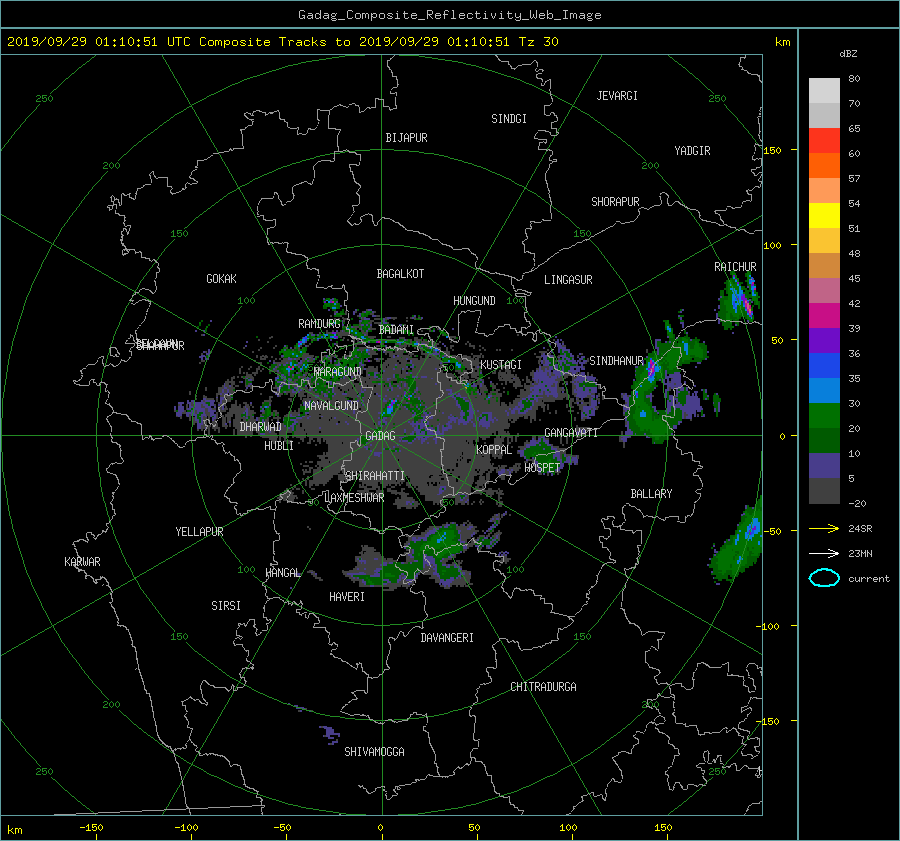Click the LINGASUR city label
900x841 pixels.
tap(568, 280)
